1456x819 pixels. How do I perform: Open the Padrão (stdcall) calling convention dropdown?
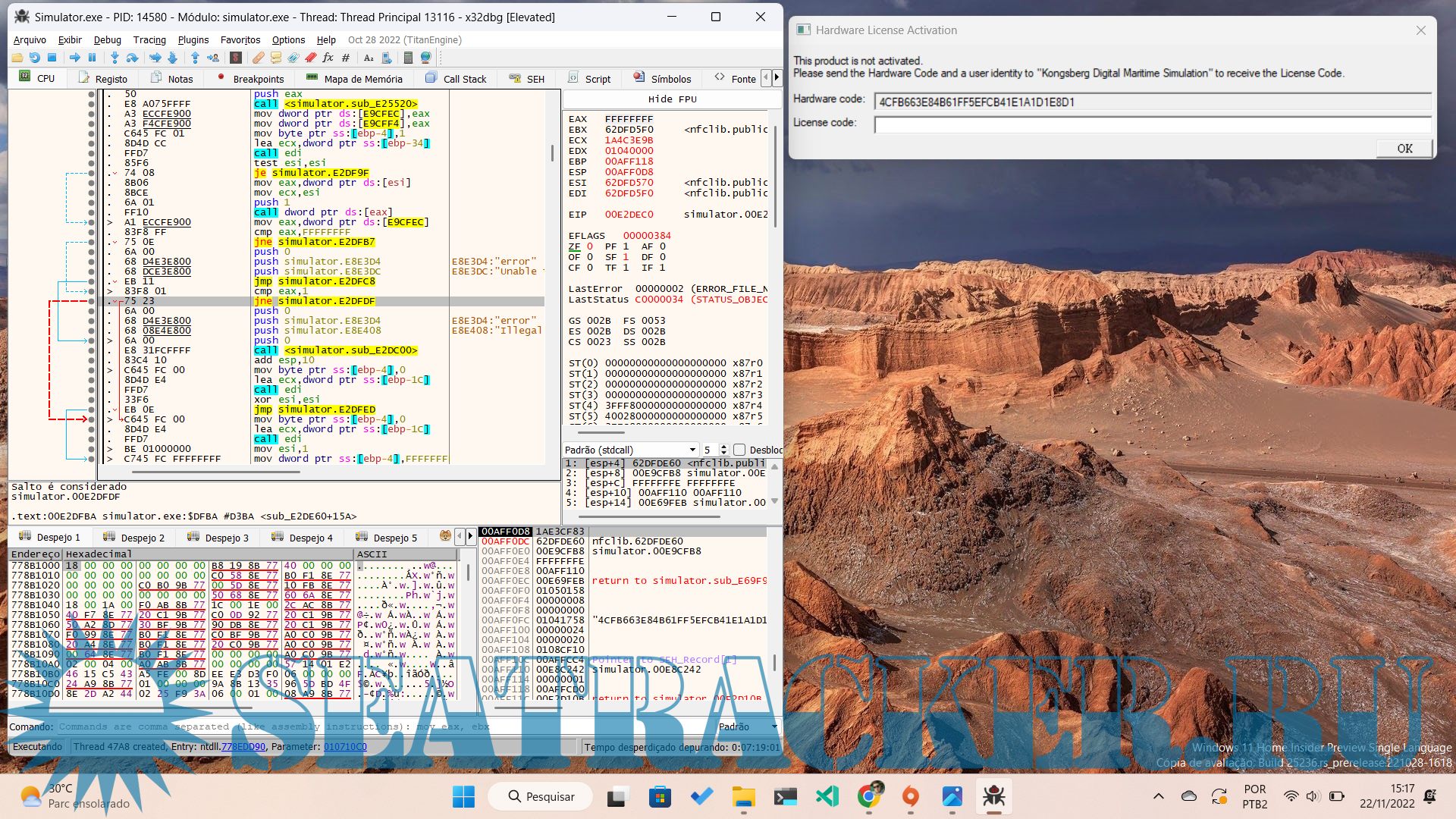(629, 450)
